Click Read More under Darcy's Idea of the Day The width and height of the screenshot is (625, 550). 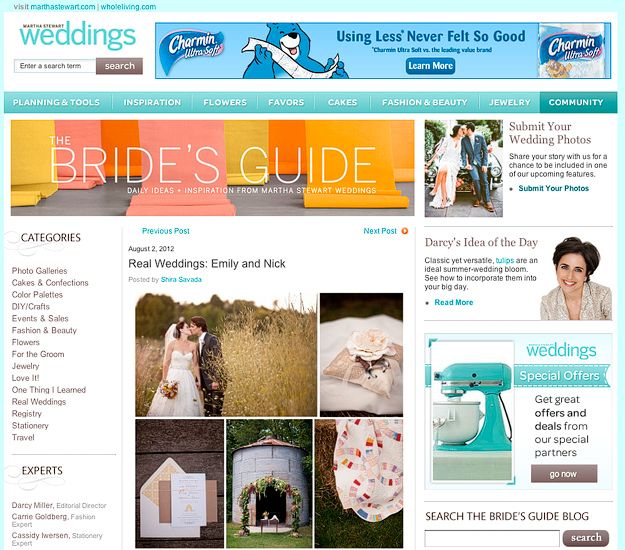[454, 302]
